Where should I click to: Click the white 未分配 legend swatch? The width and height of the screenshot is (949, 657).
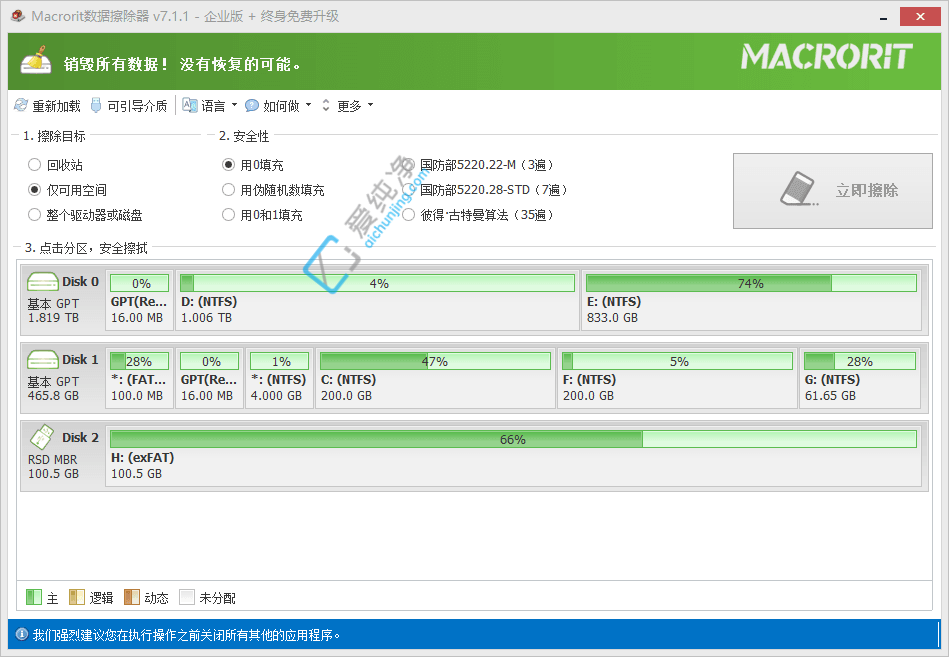(187, 597)
